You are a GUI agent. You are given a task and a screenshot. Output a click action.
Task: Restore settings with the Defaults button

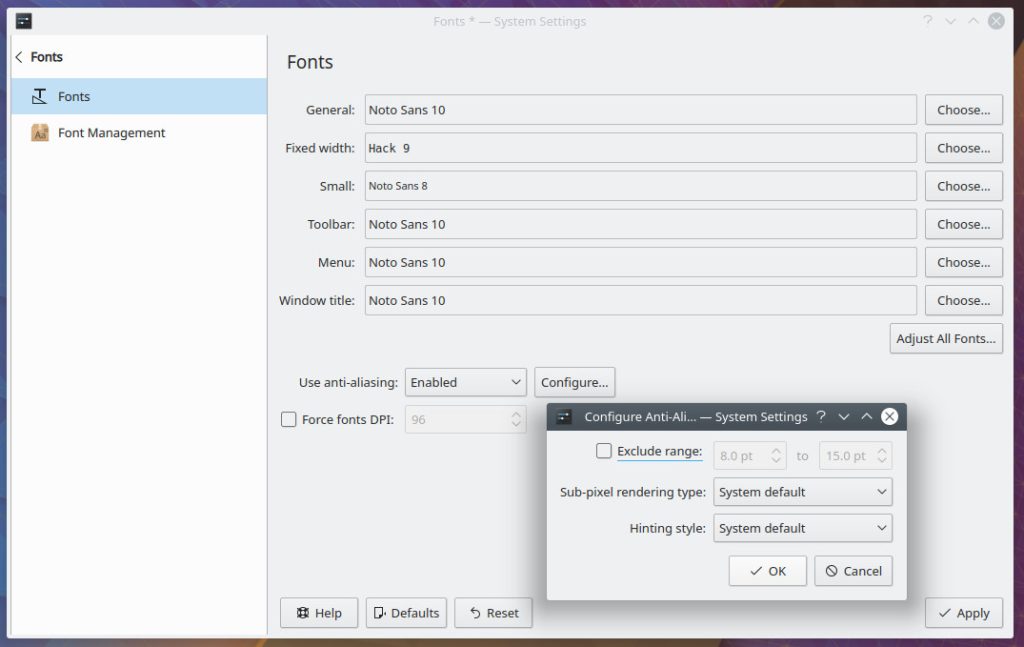point(406,613)
